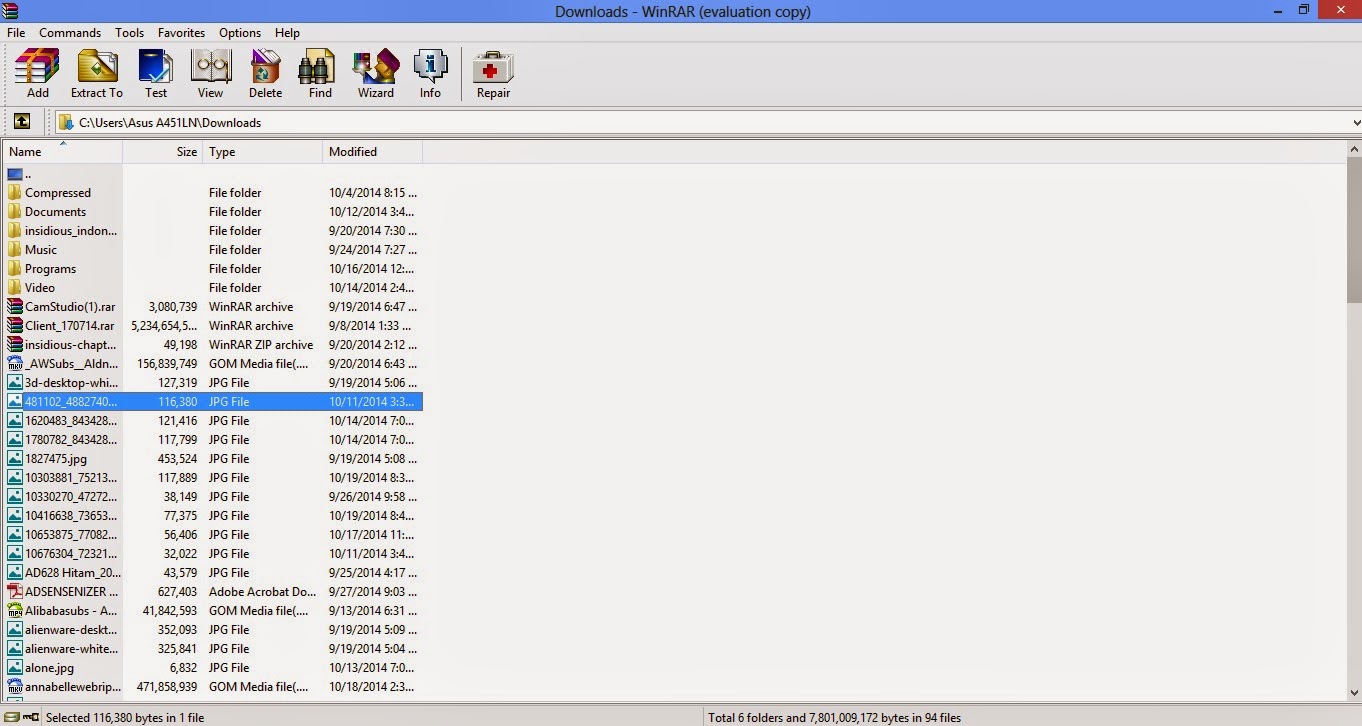Click the WinRAR title bar app icon
The height and width of the screenshot is (726, 1362).
pos(12,10)
